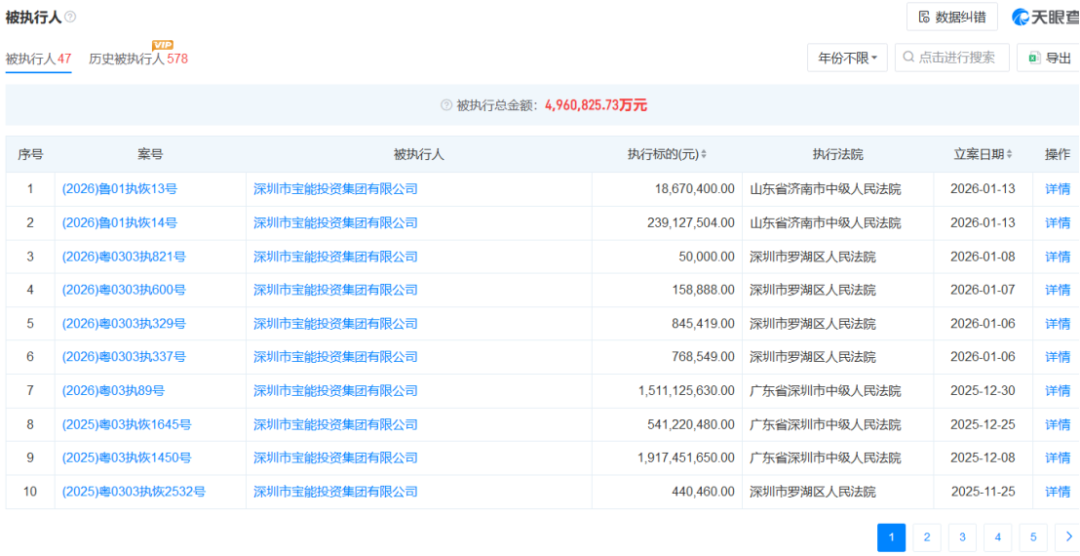
Task: Export data with 导出 button
Action: pyautogui.click(x=1049, y=58)
